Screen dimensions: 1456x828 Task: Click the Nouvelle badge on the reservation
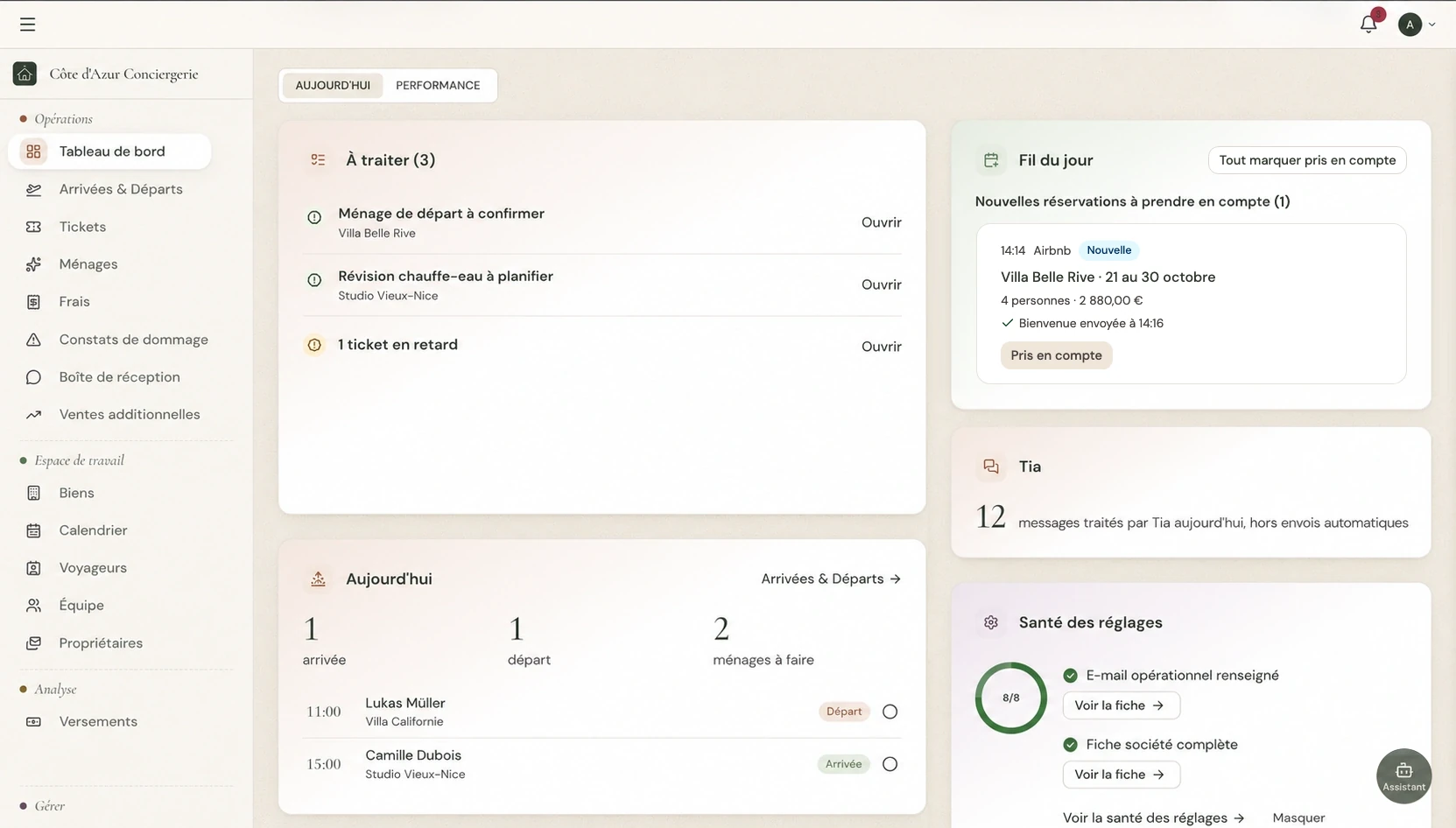coord(1109,250)
